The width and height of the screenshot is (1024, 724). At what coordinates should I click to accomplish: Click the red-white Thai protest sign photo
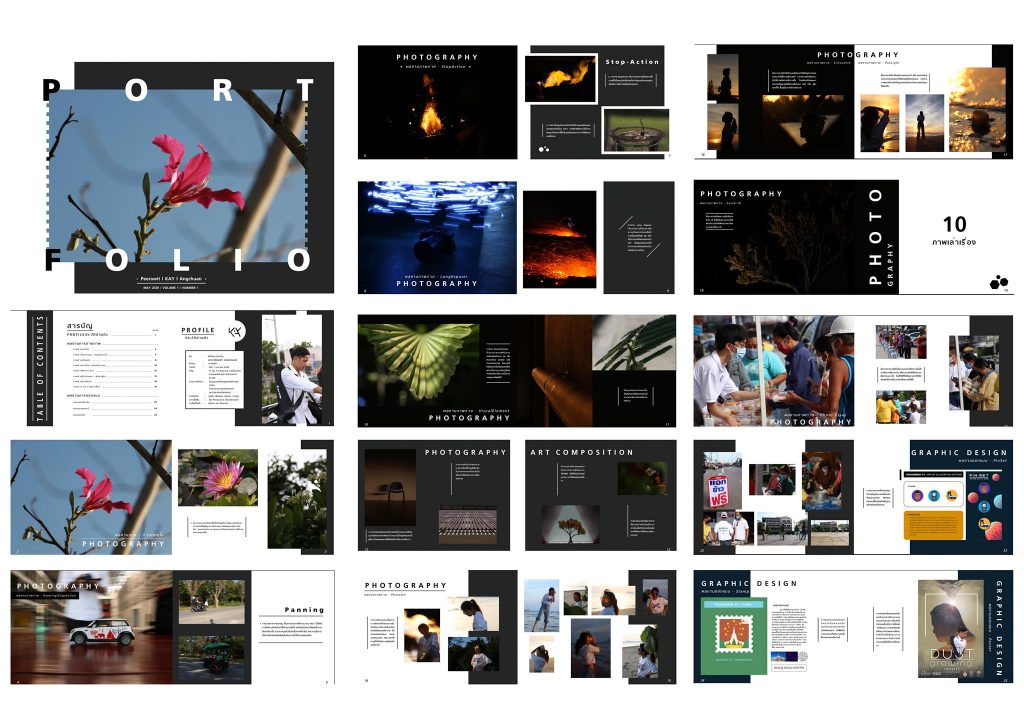tap(717, 489)
